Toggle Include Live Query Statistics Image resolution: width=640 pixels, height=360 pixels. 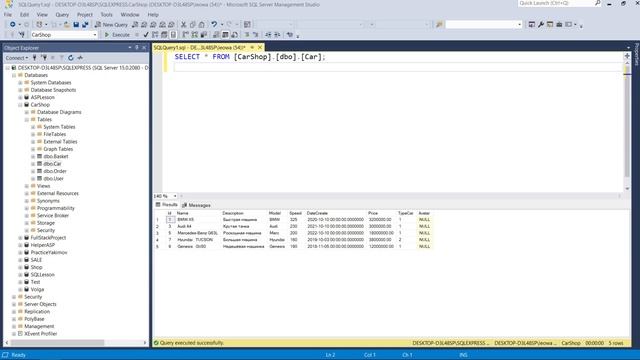[x=195, y=35]
